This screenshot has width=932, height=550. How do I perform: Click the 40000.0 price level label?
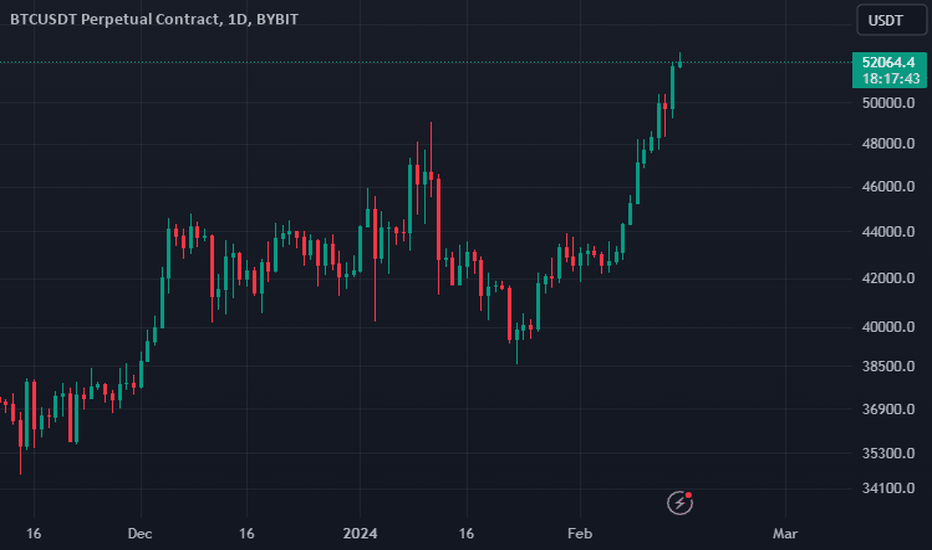[888, 326]
